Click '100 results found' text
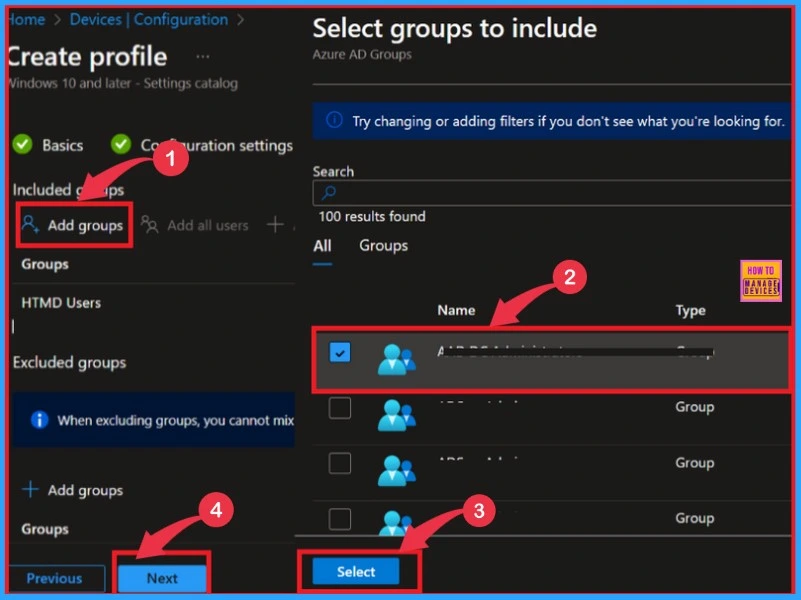 click(372, 217)
